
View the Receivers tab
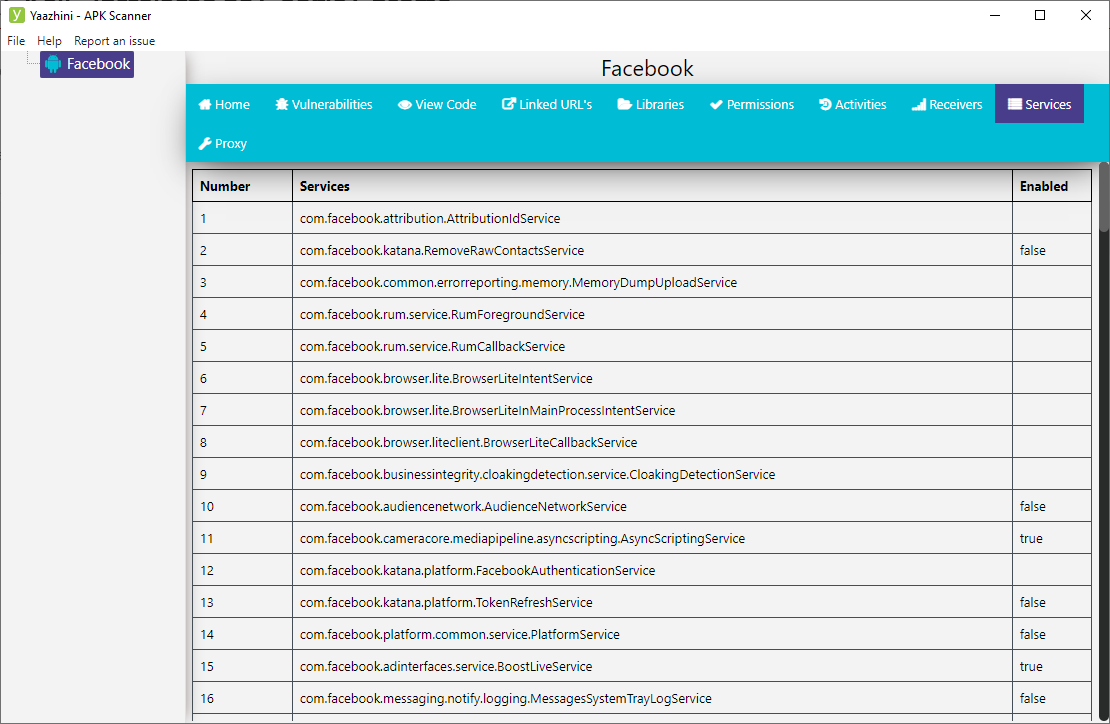coord(947,104)
